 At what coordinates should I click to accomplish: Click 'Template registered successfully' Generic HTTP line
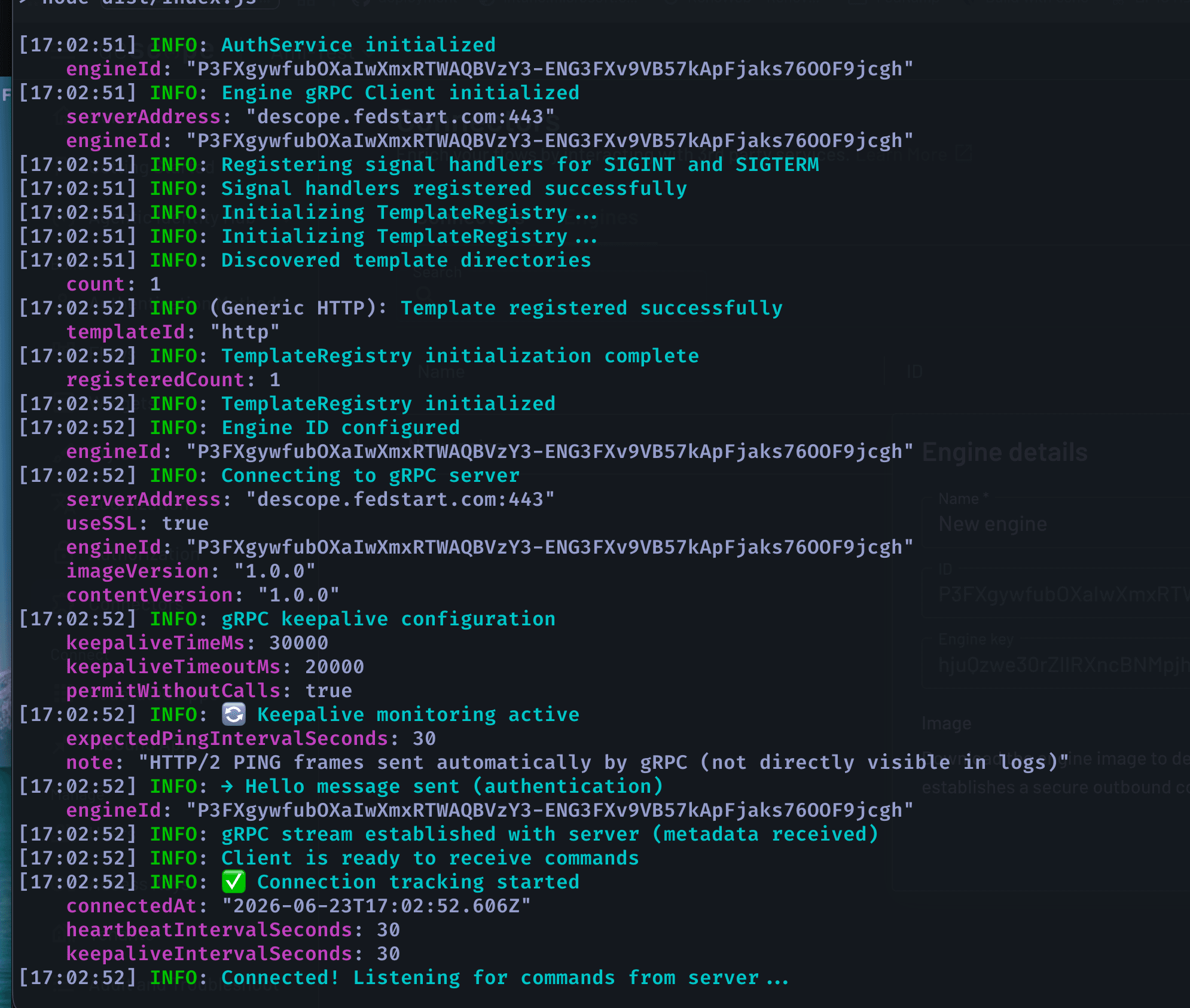(401, 308)
